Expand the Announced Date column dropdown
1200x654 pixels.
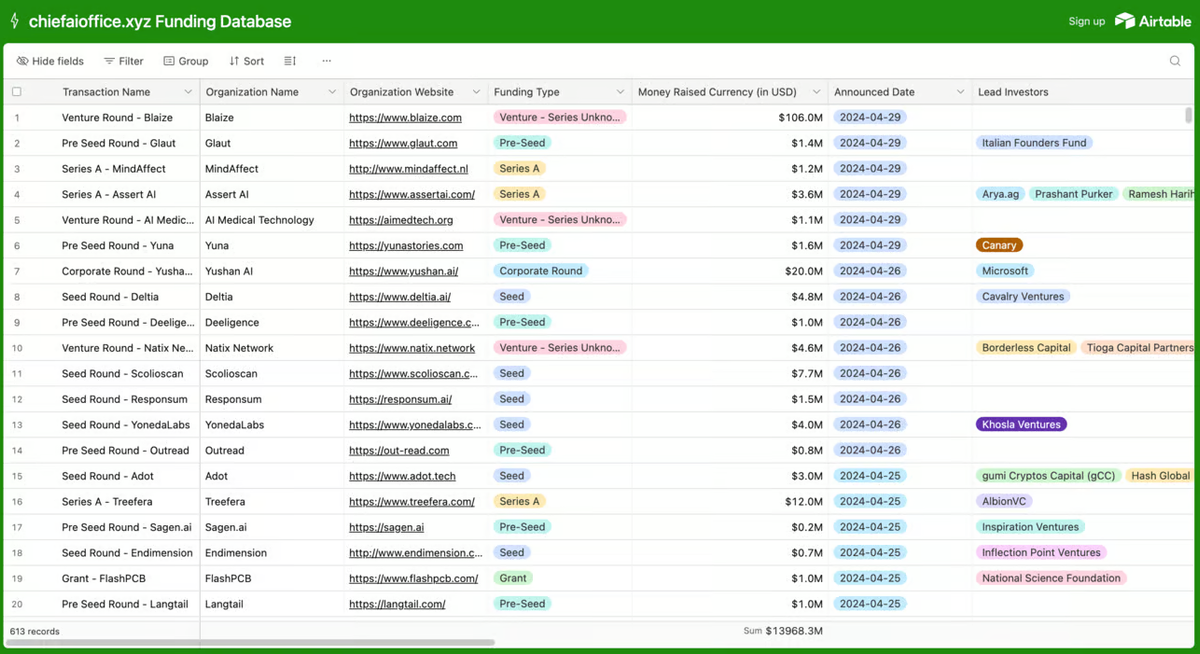[960, 92]
